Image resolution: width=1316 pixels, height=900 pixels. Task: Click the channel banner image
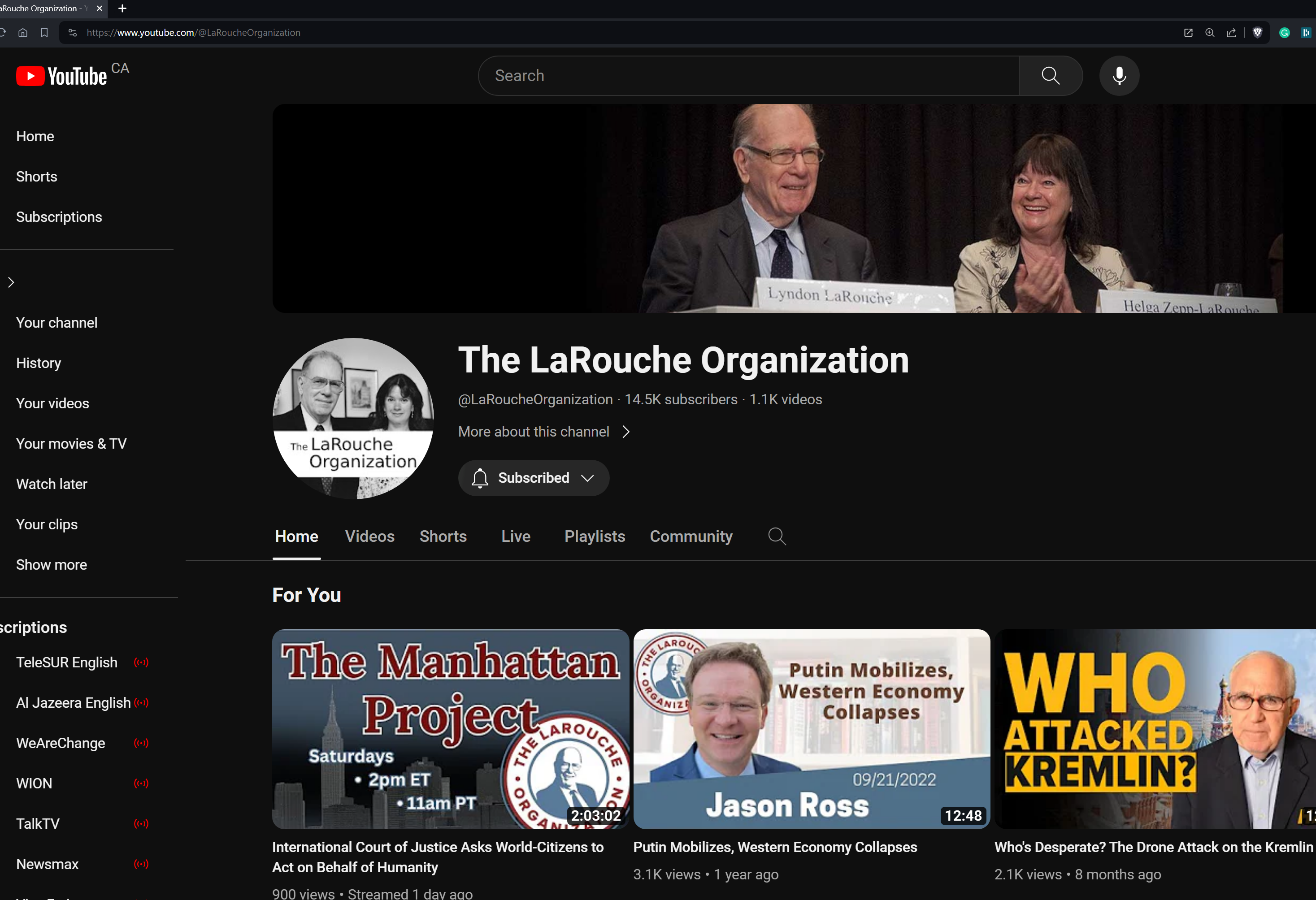point(794,208)
